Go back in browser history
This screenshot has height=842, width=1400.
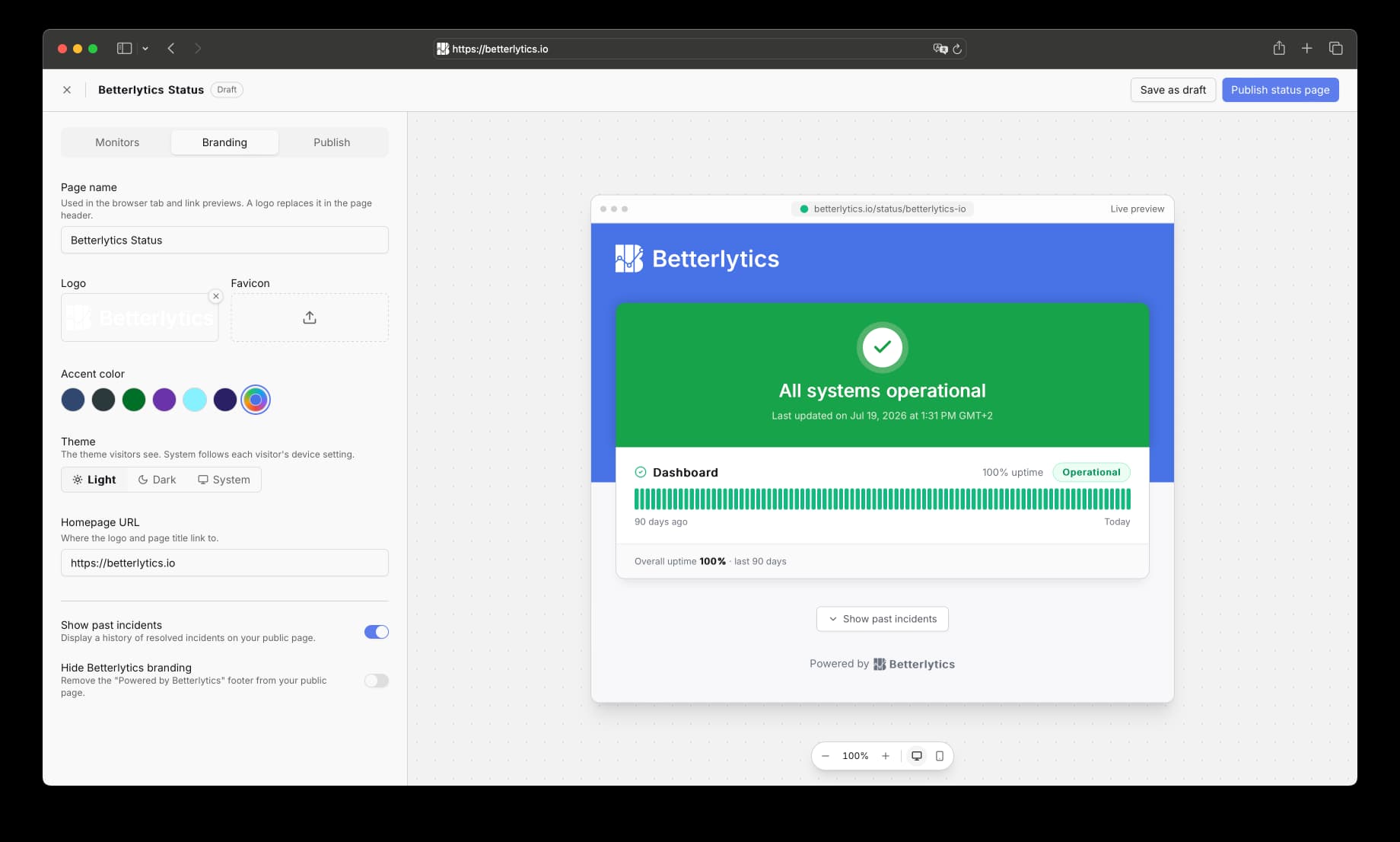point(171,48)
